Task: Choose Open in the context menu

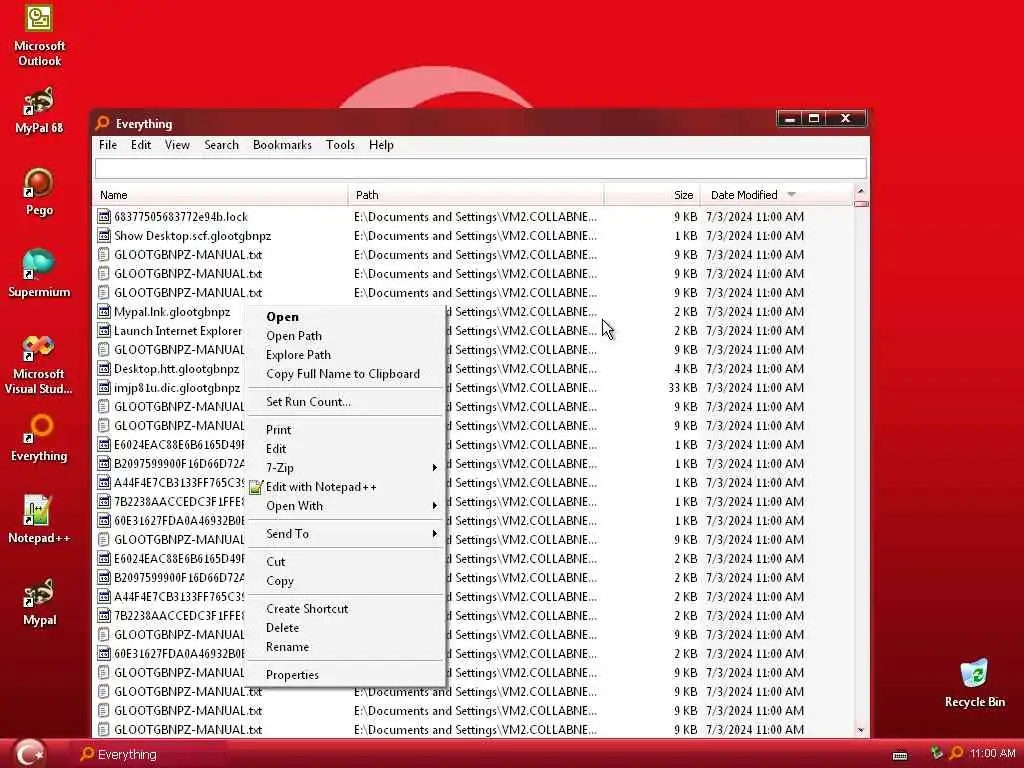Action: pos(345,317)
